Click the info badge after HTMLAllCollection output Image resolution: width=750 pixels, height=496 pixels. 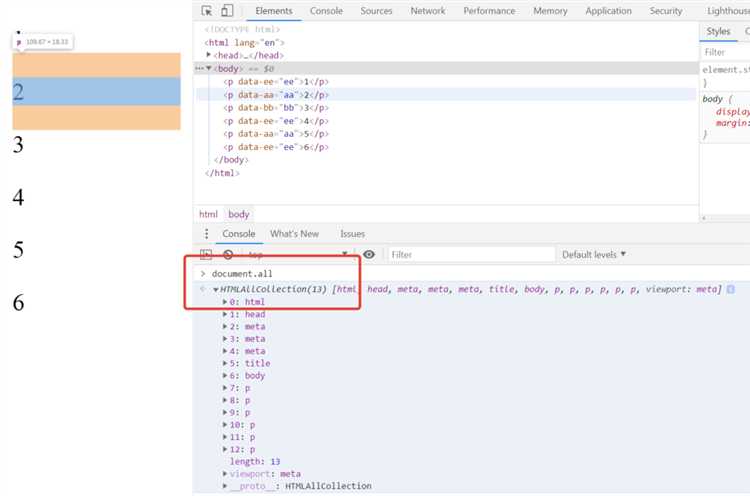tap(730, 289)
